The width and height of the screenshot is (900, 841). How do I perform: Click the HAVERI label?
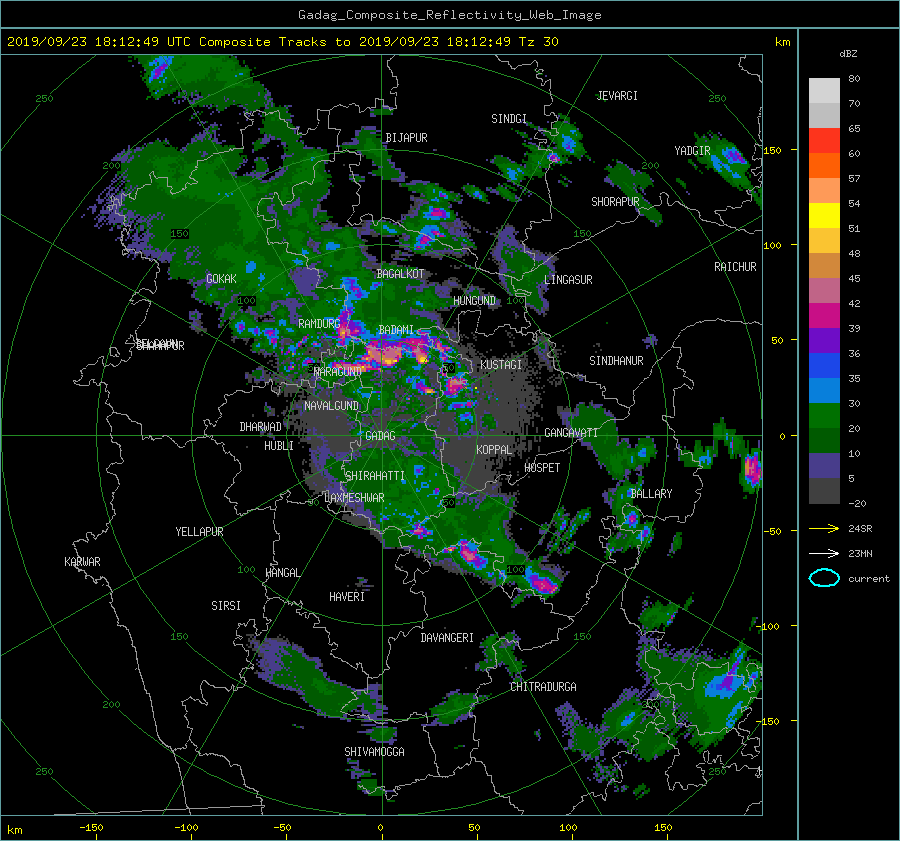pyautogui.click(x=347, y=597)
